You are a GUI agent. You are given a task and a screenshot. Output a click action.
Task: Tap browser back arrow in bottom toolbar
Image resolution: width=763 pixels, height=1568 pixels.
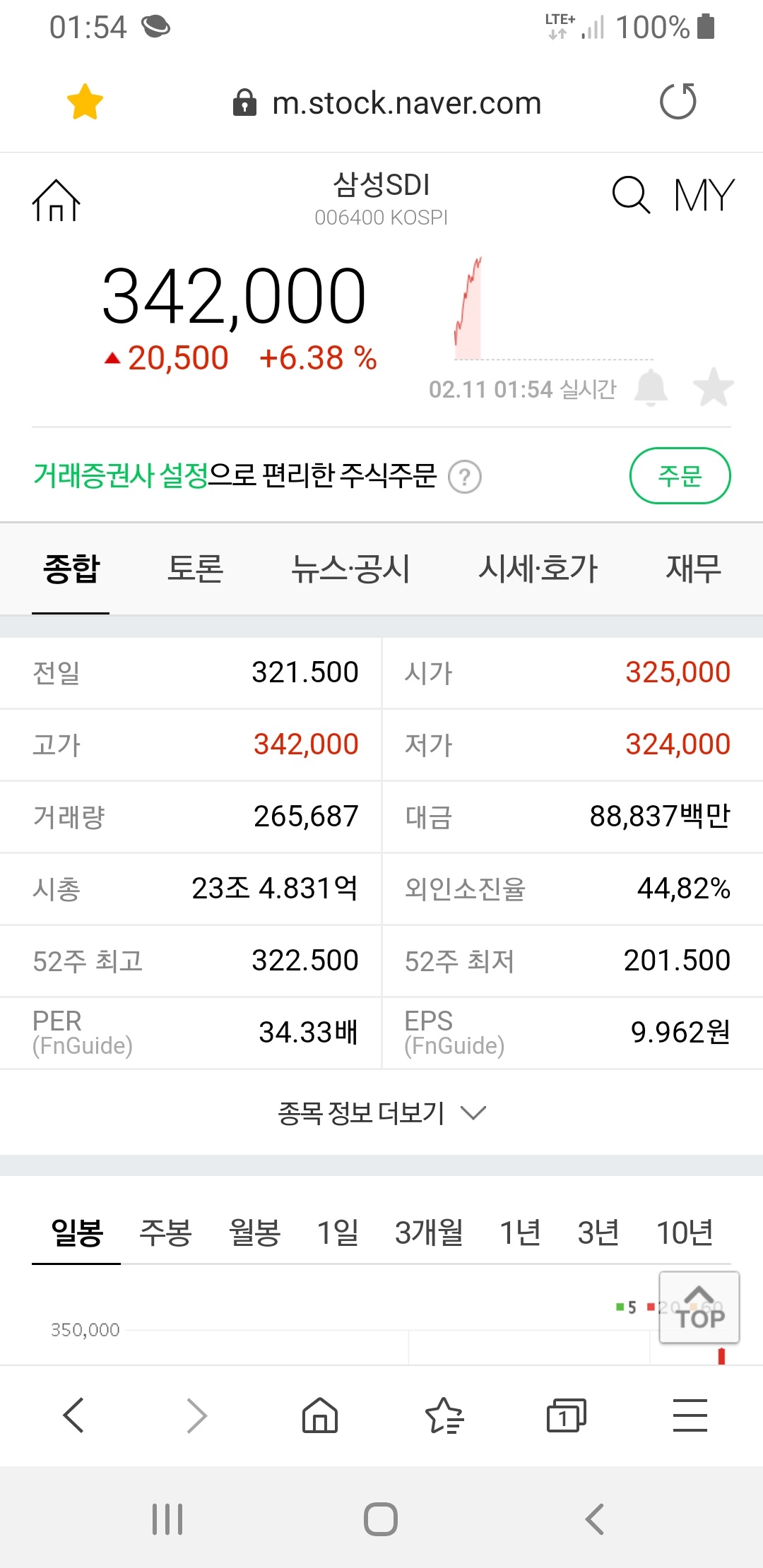(73, 1415)
